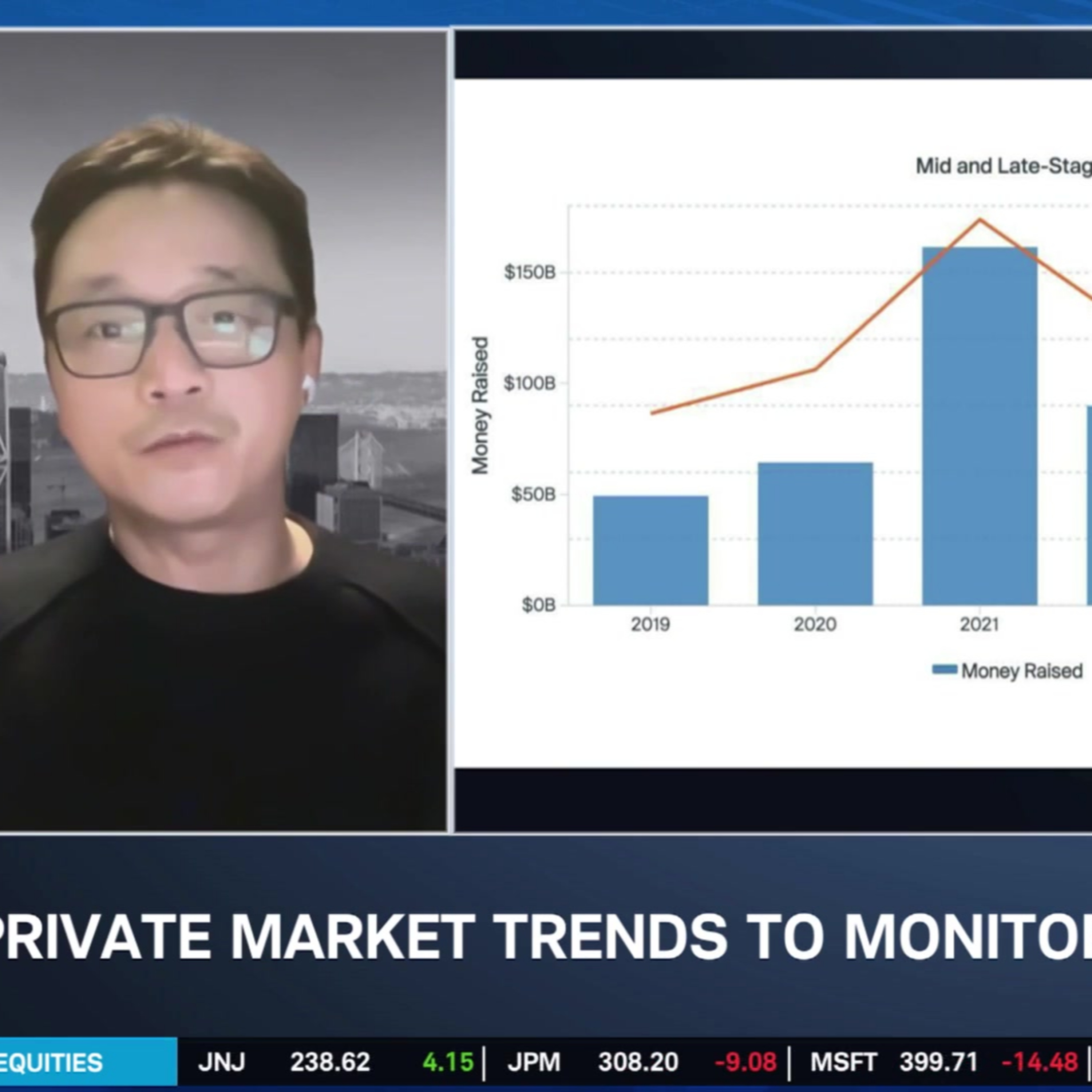Click the $0B y-axis label
The image size is (1092, 1092).
[x=538, y=605]
